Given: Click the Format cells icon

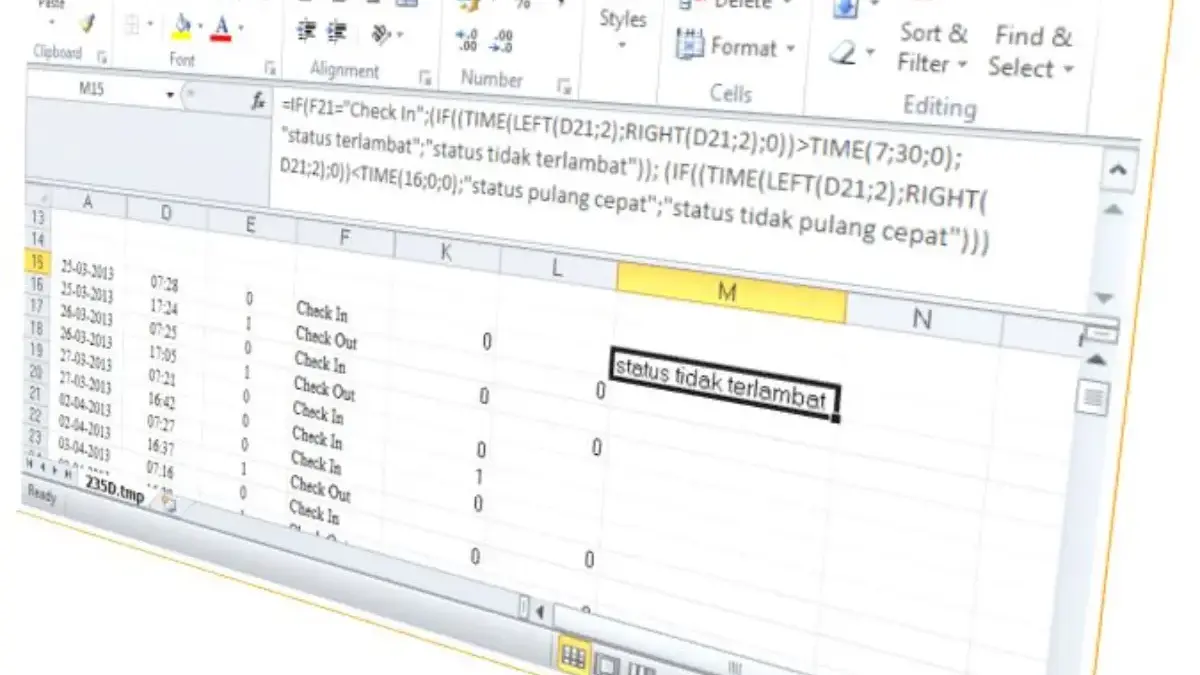Looking at the screenshot, I should (x=689, y=45).
